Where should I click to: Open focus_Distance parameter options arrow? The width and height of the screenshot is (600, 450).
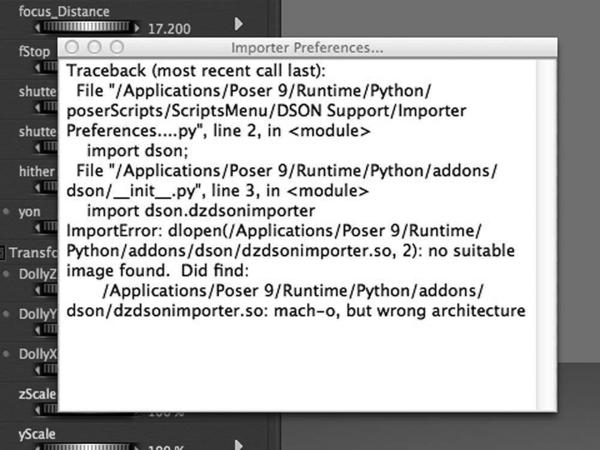pyautogui.click(x=238, y=24)
